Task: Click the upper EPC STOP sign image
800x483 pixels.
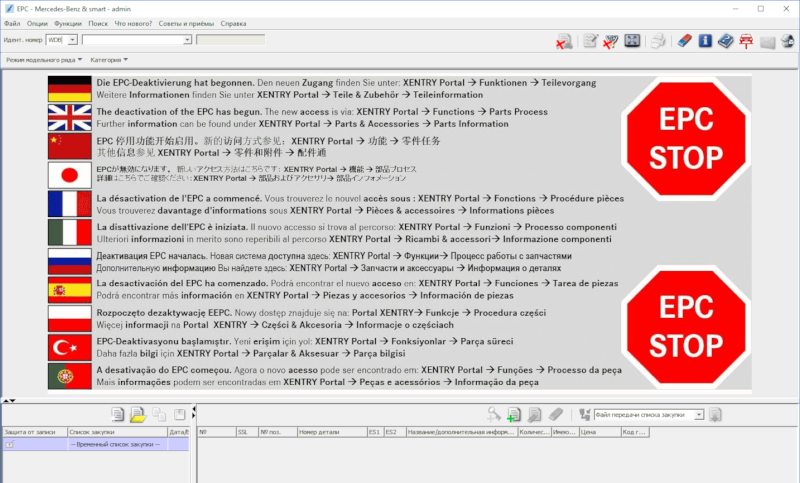Action: click(x=686, y=138)
